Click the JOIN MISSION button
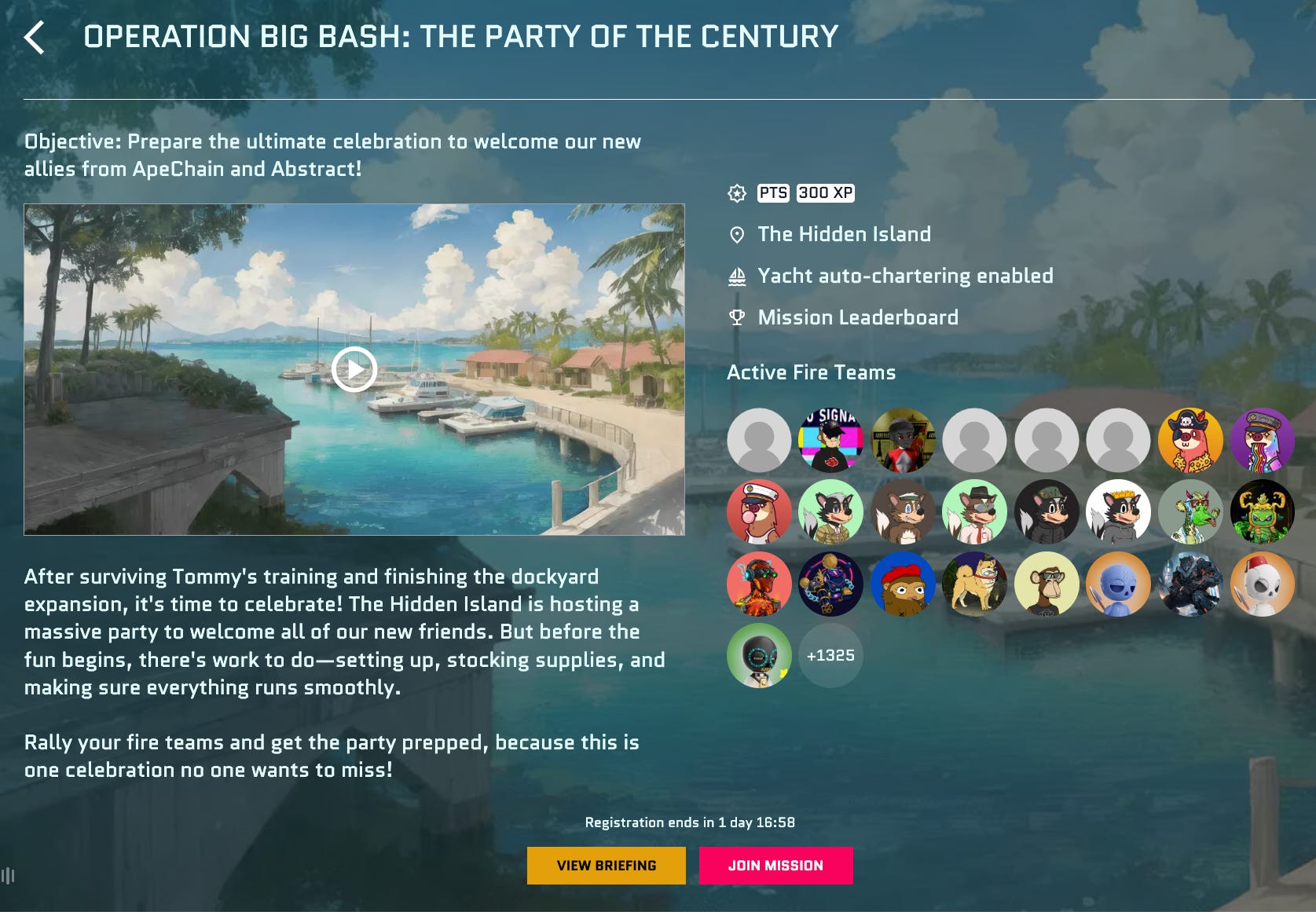The width and height of the screenshot is (1316, 912). point(775,866)
